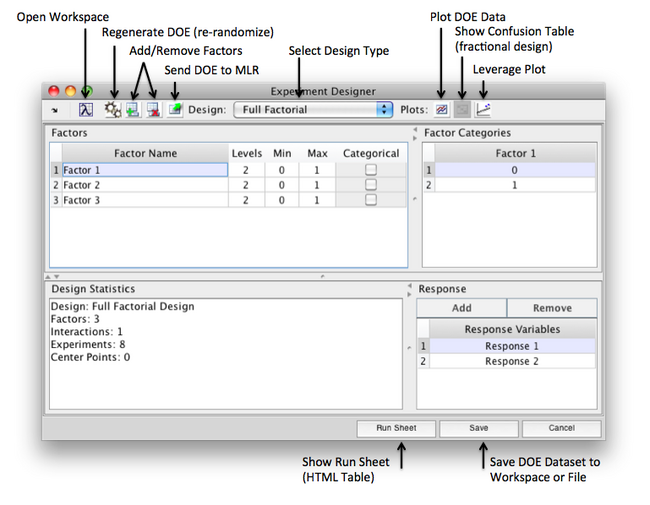Show the Confusion Table icon
The image size is (650, 505).
462,109
